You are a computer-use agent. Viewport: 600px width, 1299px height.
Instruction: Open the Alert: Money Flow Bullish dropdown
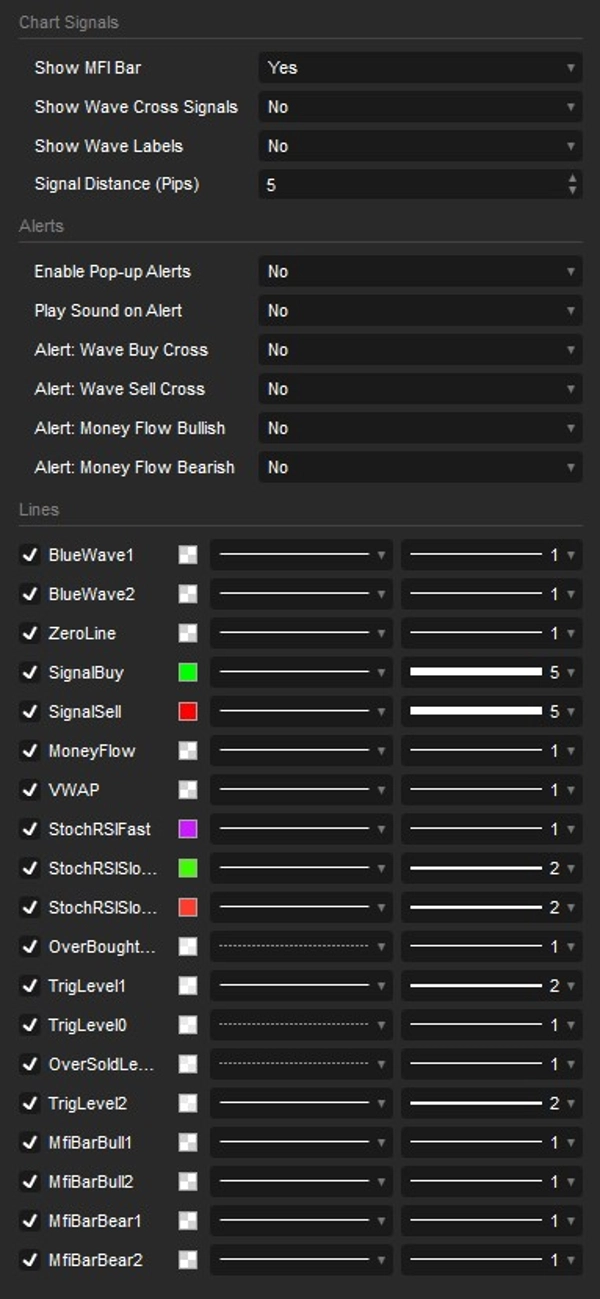(420, 428)
